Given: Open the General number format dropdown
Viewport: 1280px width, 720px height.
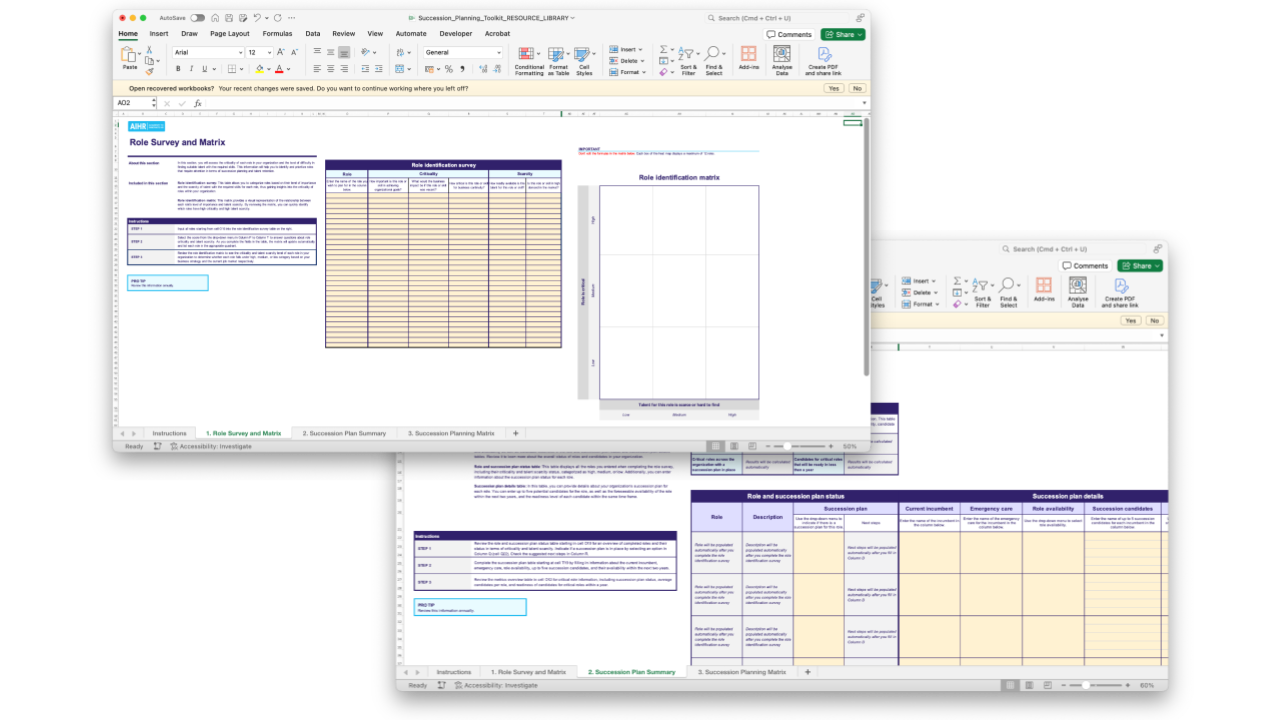Looking at the screenshot, I should coord(463,52).
